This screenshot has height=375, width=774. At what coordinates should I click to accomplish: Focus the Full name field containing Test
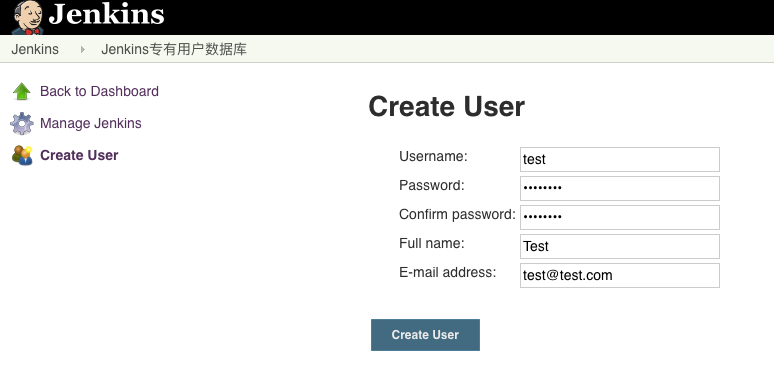619,246
